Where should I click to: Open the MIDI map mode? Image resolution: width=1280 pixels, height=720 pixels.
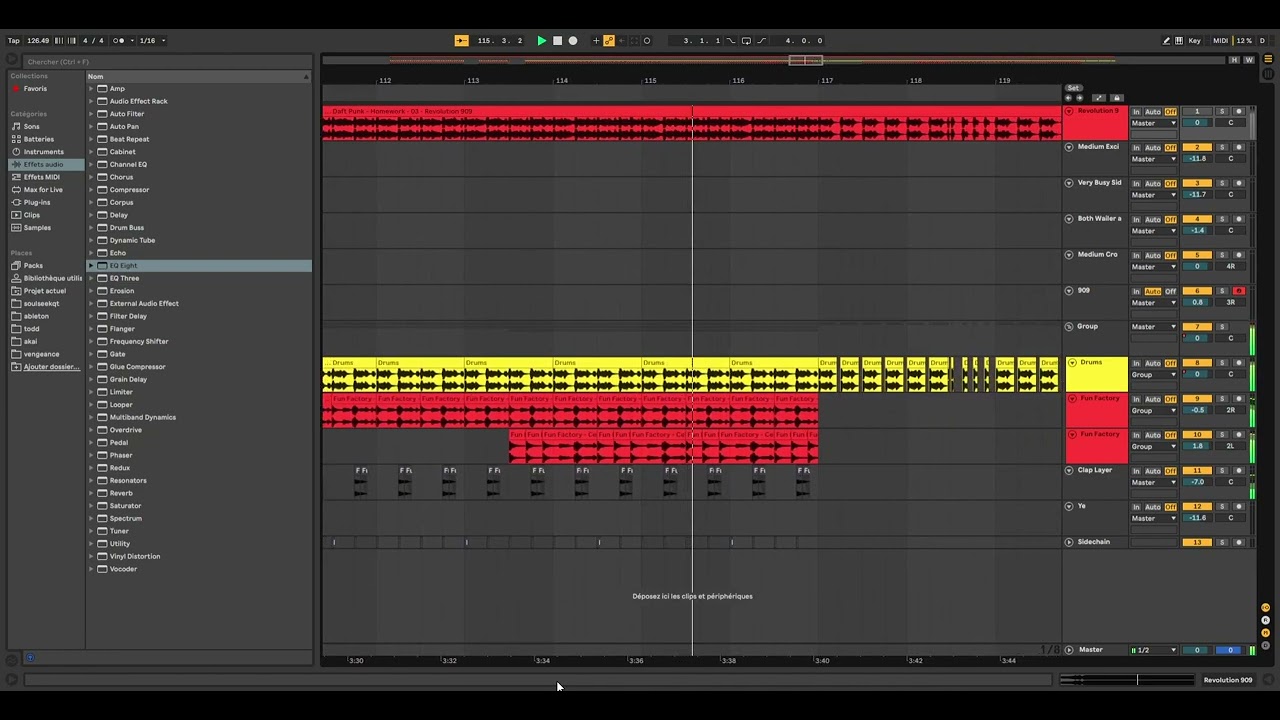[x=1220, y=41]
